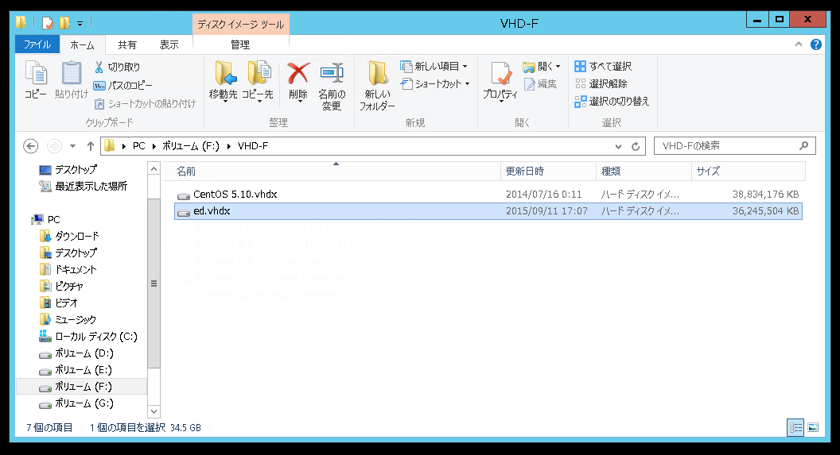
Task: Click PC in the address breadcrumb
Action: 139,146
